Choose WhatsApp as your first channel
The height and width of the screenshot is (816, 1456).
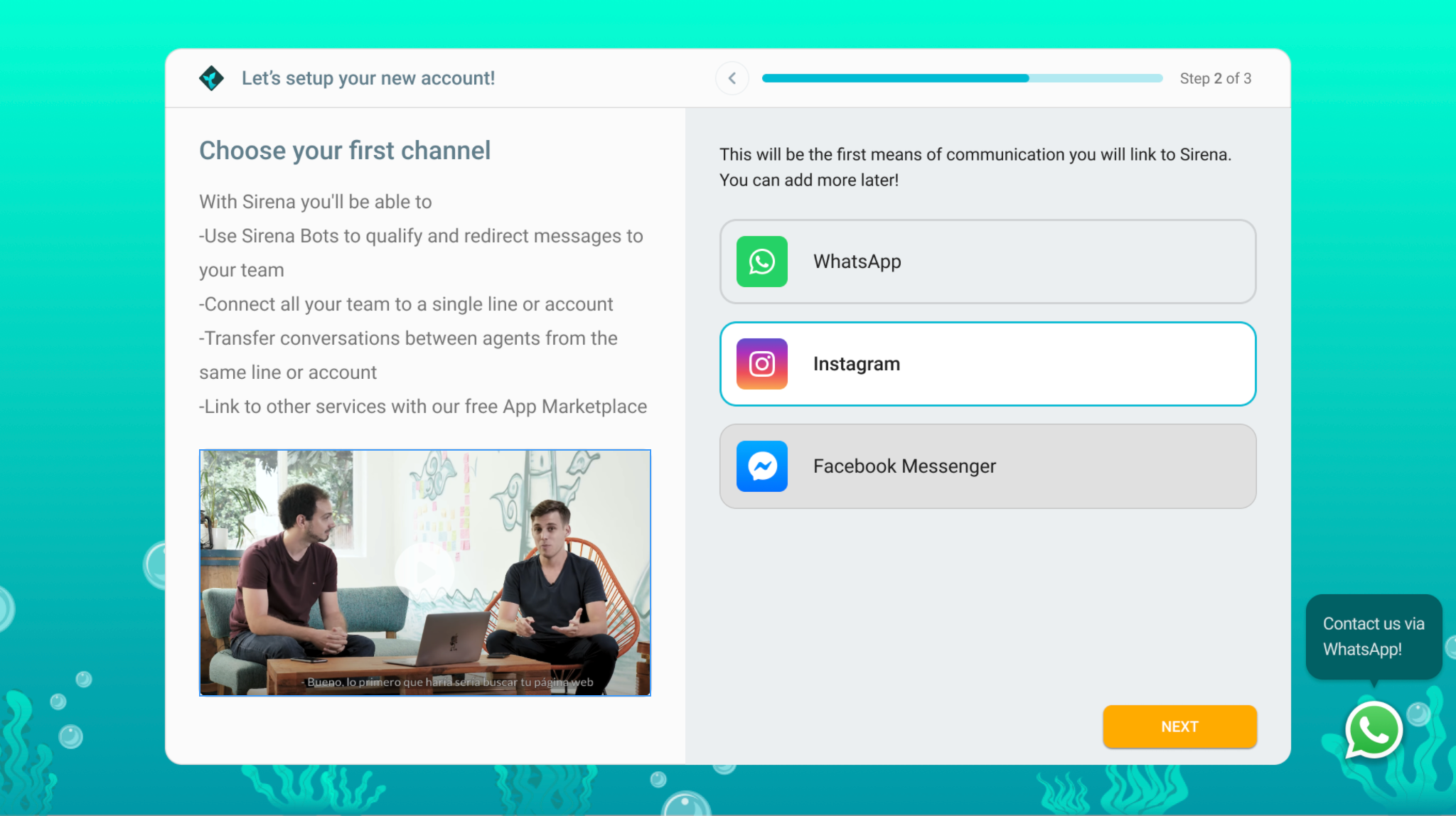tap(987, 261)
